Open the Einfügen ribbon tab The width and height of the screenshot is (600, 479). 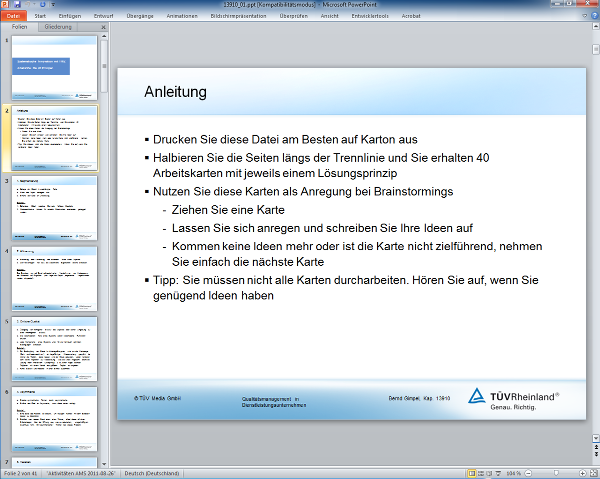(x=70, y=16)
